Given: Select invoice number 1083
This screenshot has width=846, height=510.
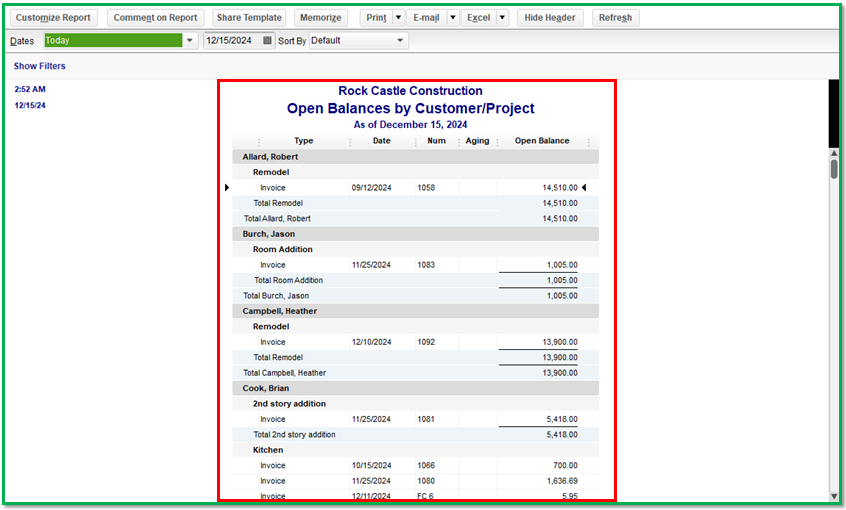Looking at the screenshot, I should tap(426, 265).
